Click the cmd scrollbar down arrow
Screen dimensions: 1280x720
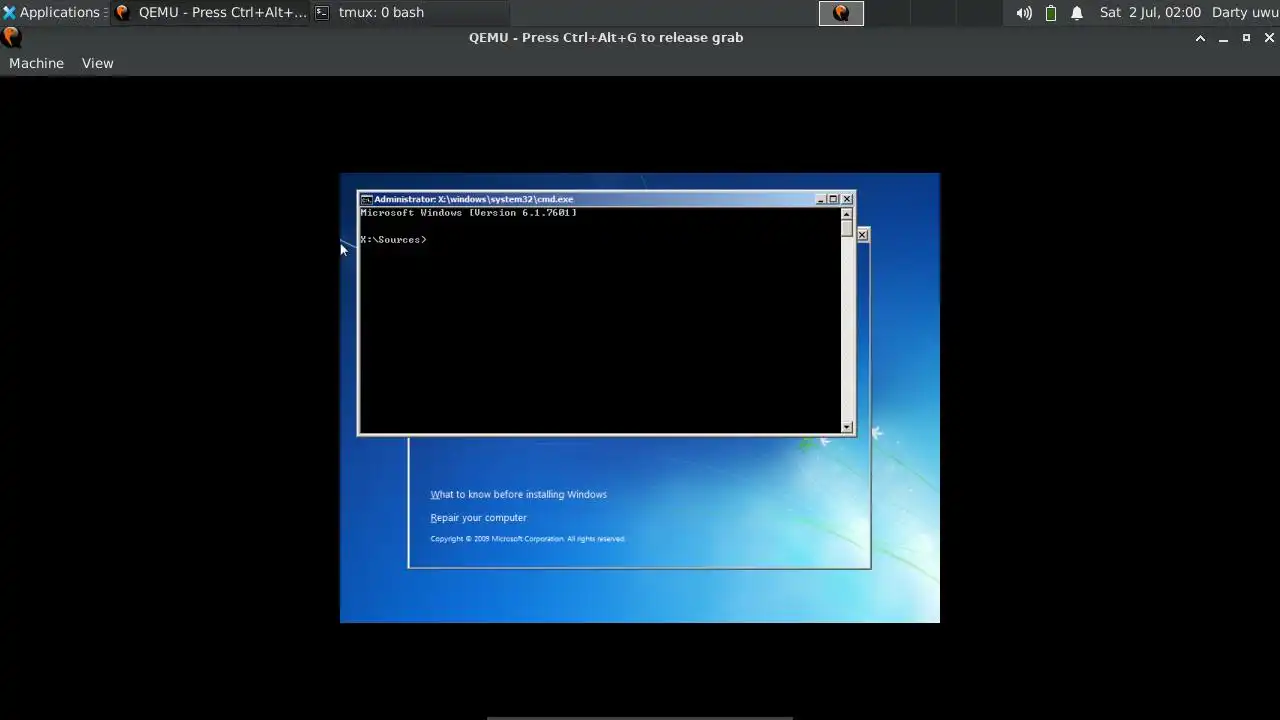(847, 427)
